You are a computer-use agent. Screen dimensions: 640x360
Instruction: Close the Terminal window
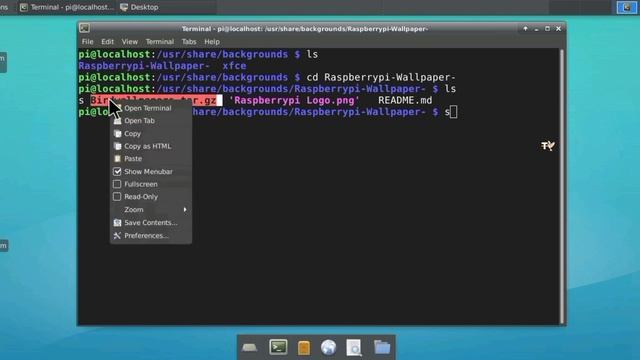(x=558, y=29)
